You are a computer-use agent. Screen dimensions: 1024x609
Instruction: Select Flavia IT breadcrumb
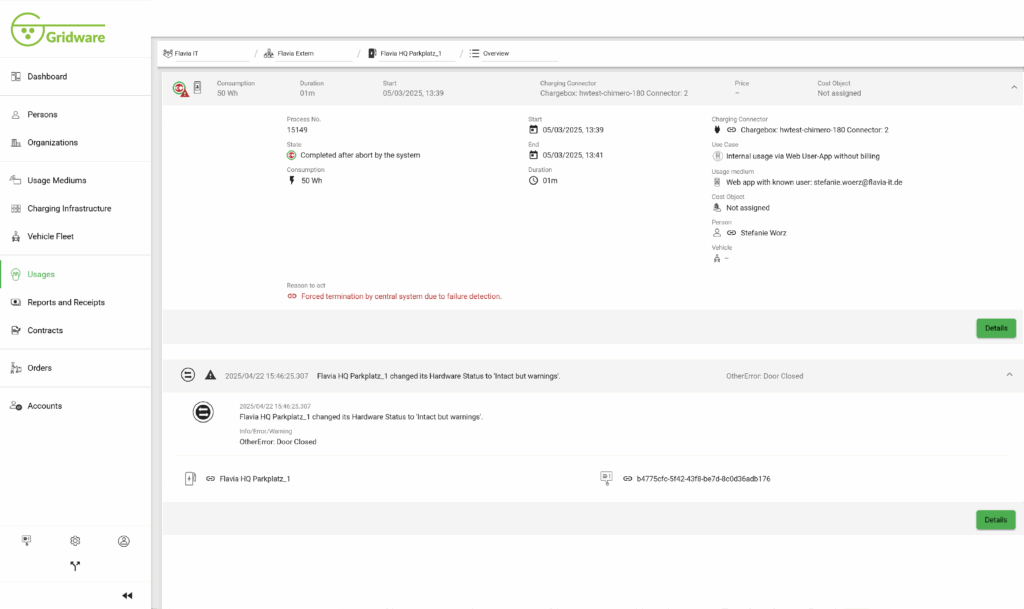coord(205,54)
